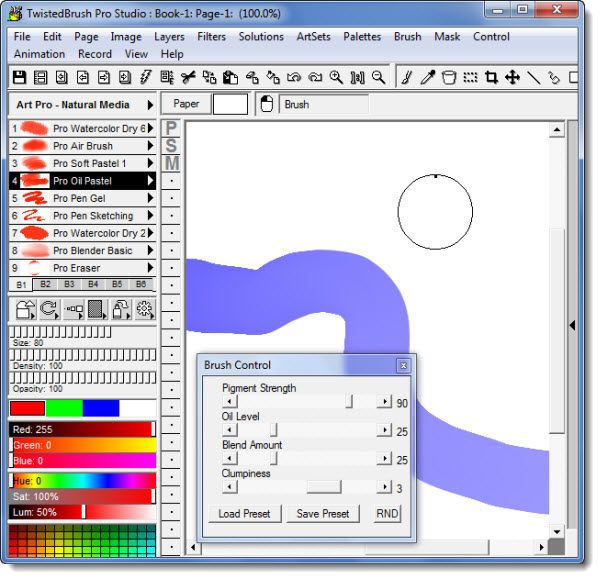Screen dimensions: 600x579
Task: Switch to the B5 brush bank tab
Action: (x=117, y=284)
